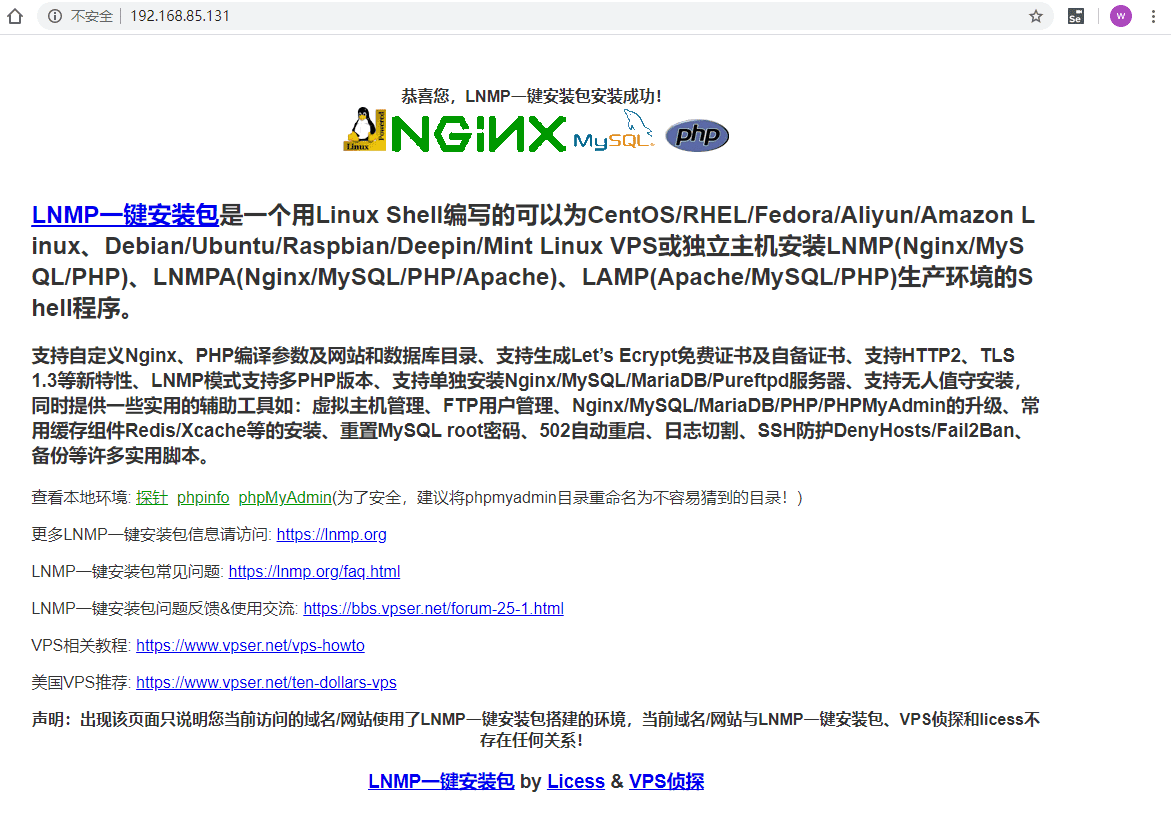Click the MySQL dolphin logo
This screenshot has height=813, width=1171.
point(614,130)
